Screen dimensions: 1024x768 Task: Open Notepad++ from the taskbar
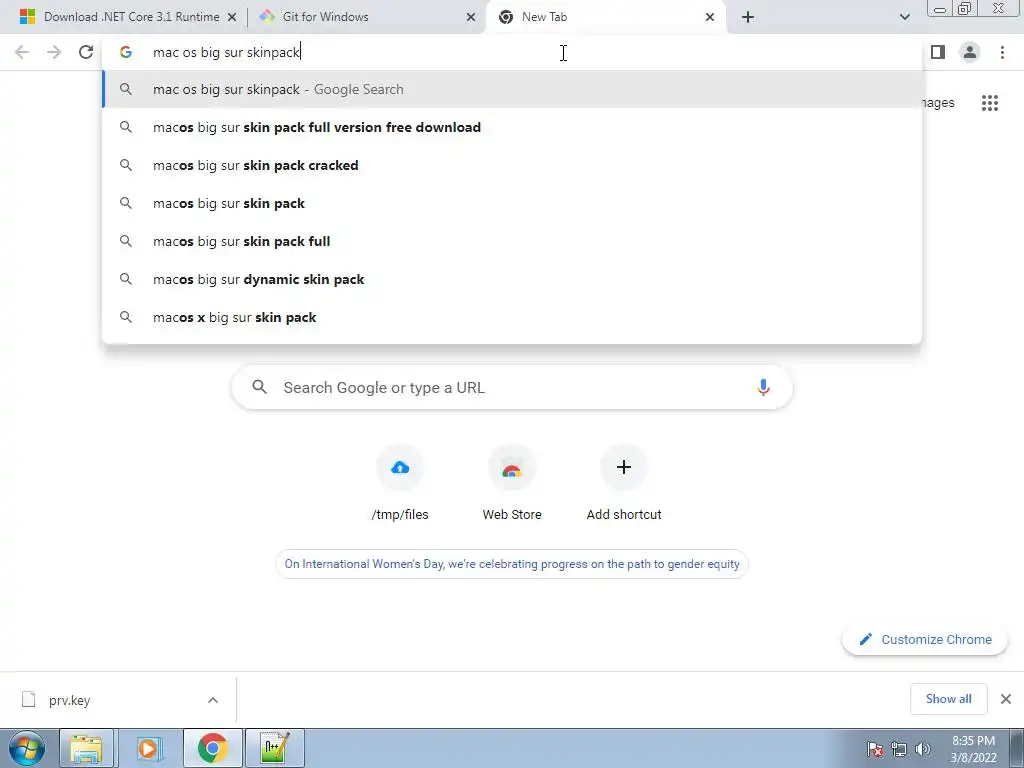click(274, 748)
